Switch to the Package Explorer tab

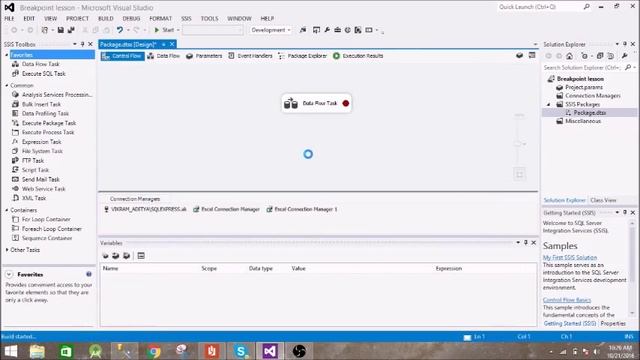point(302,56)
